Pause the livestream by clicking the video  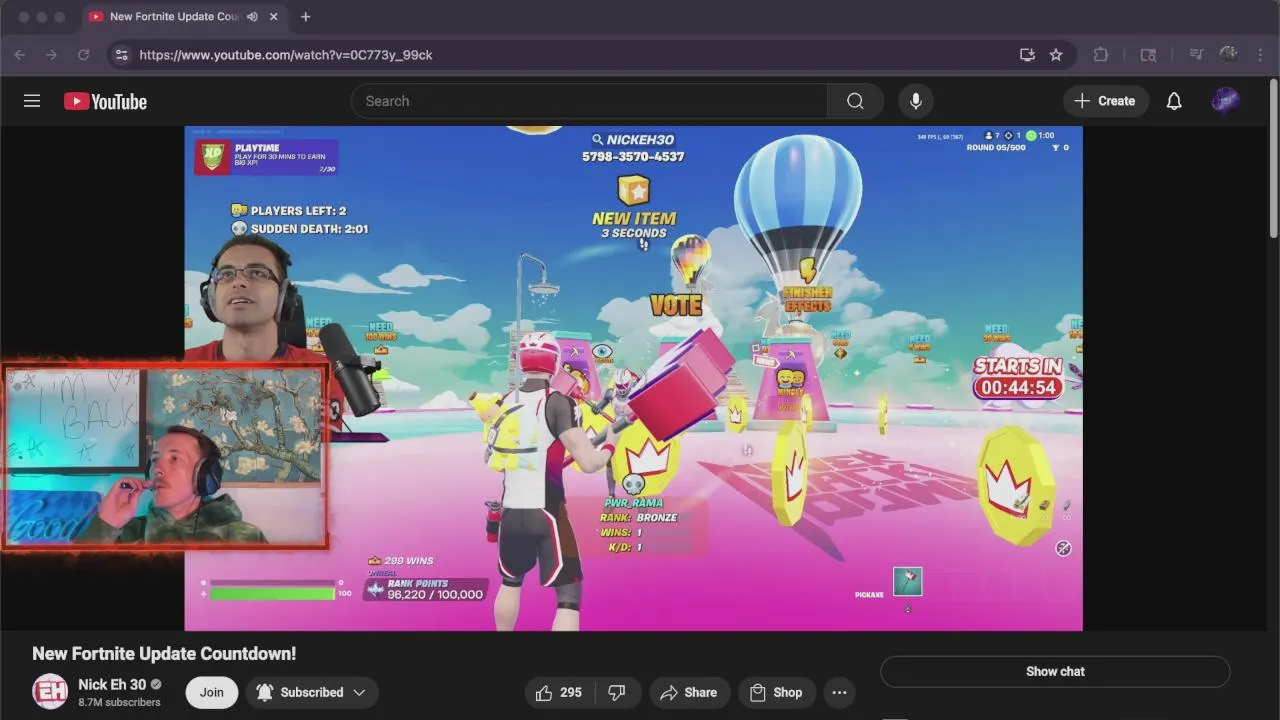coord(633,378)
